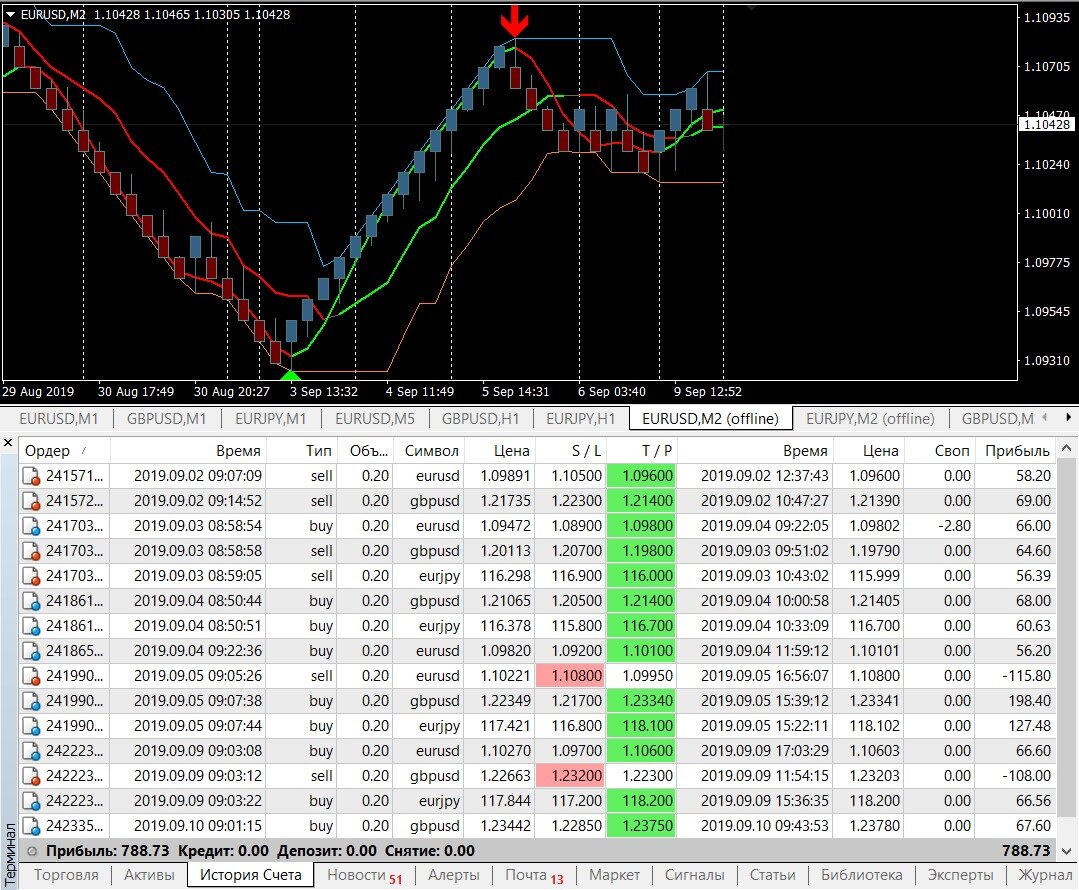
Task: Click the order icon of the 2019.09.02 09:14:52 gbpusd row
Action: tap(31, 500)
